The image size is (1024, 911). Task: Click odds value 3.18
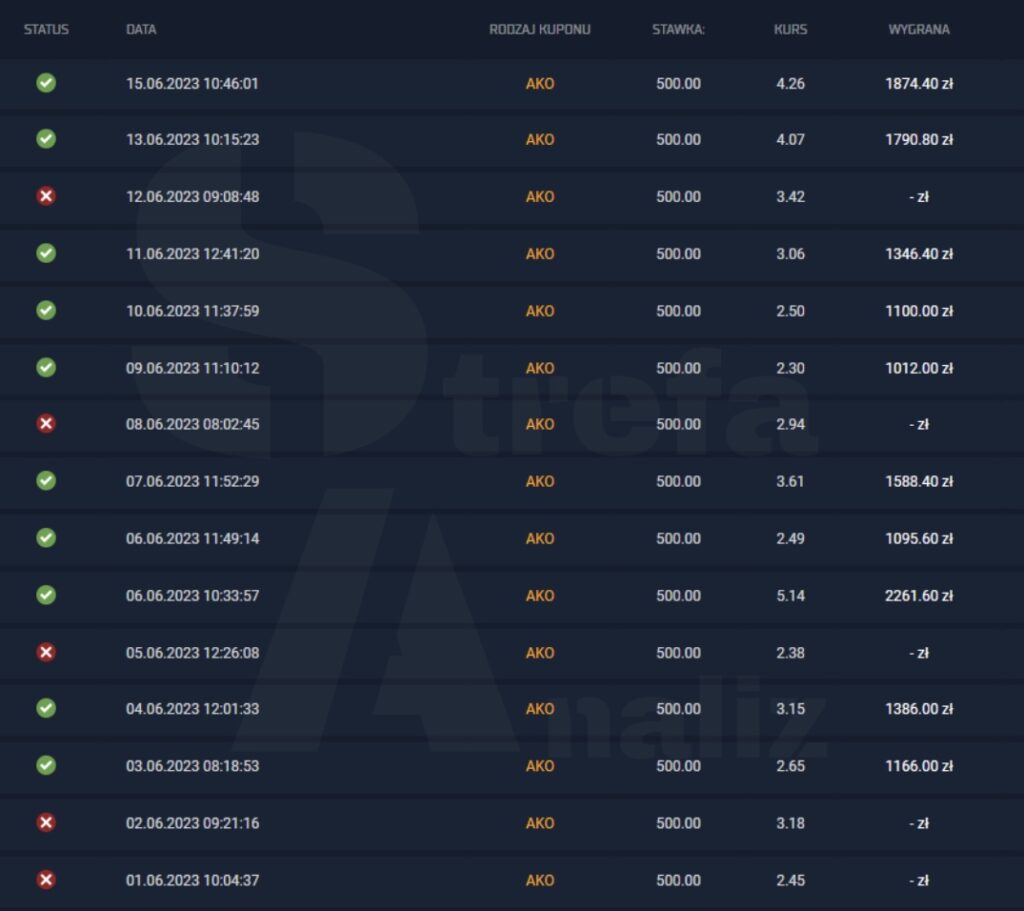tap(790, 823)
